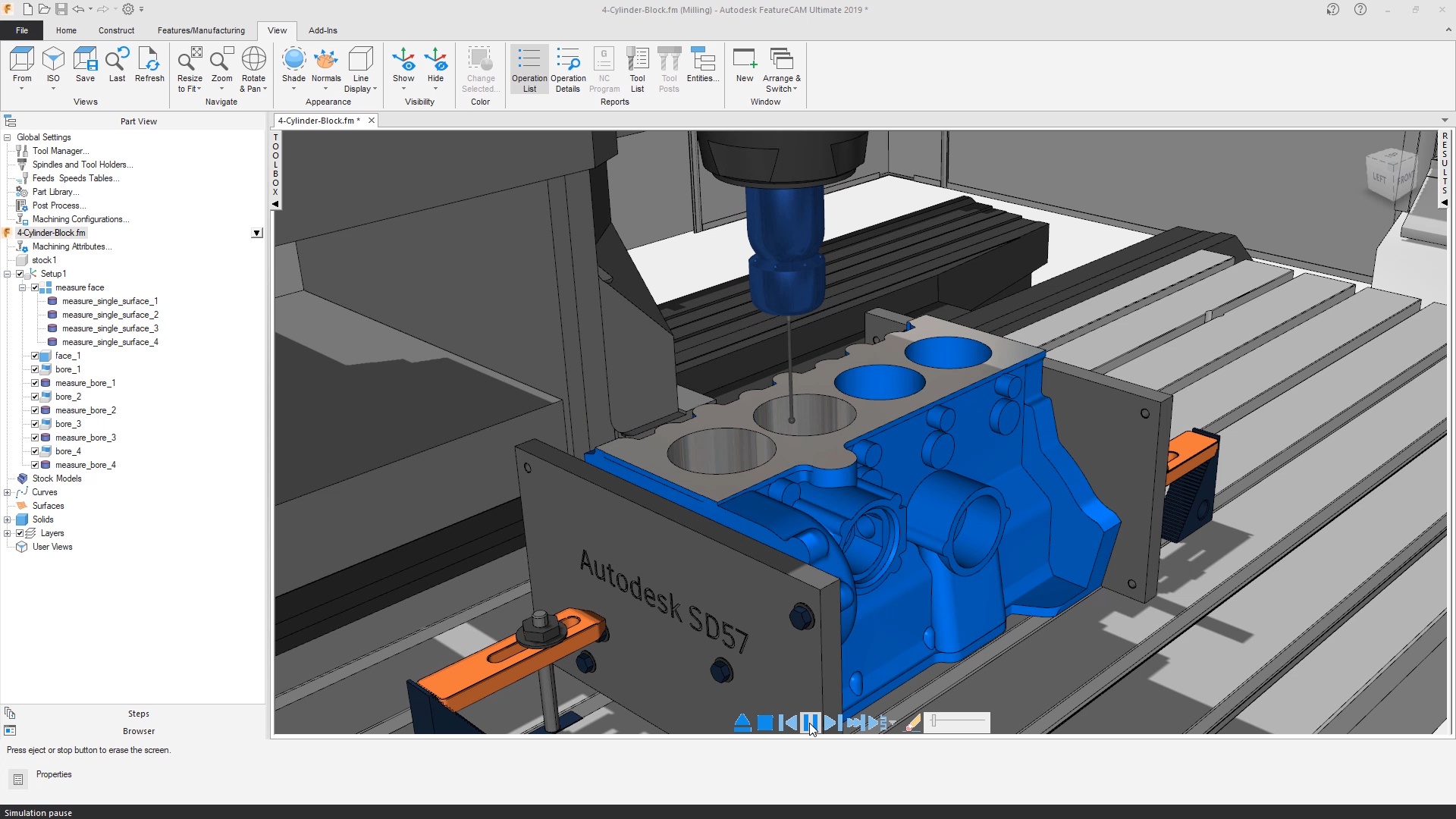
Task: Collapse the measure face group
Action: [x=23, y=287]
